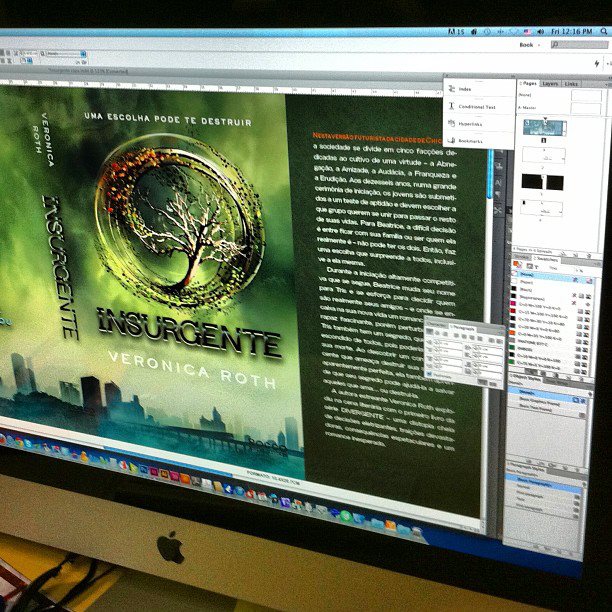Switch to the Object Styles tab
Viewport: 612px width, 612px height.
pyautogui.click(x=527, y=379)
